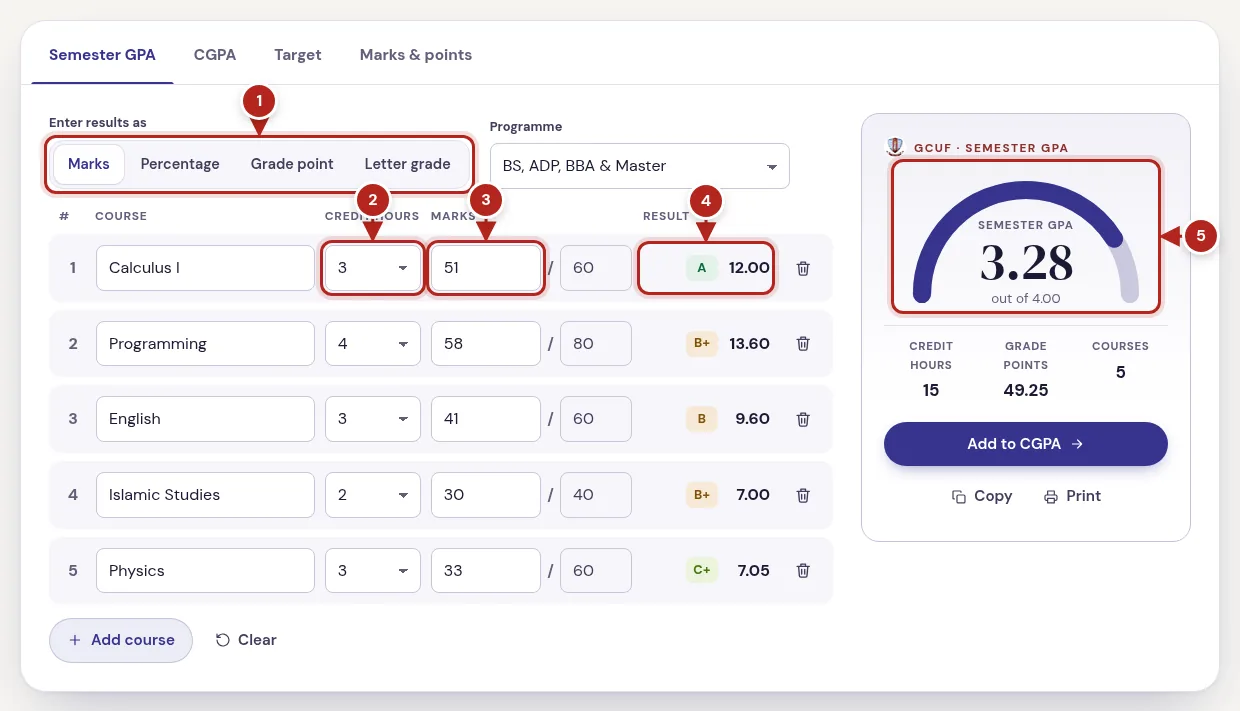1240x711 pixels.
Task: Delete the Physics course row
Action: (802, 571)
